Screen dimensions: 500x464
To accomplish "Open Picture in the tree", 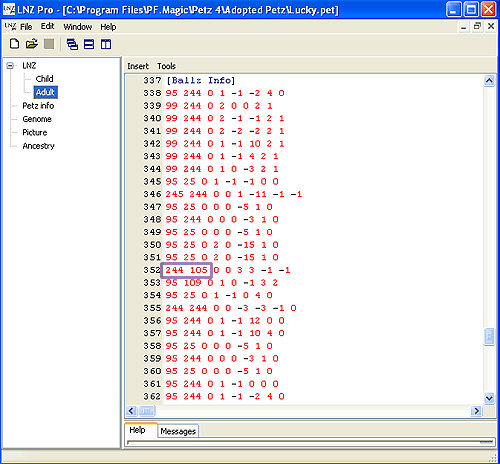I will point(35,132).
